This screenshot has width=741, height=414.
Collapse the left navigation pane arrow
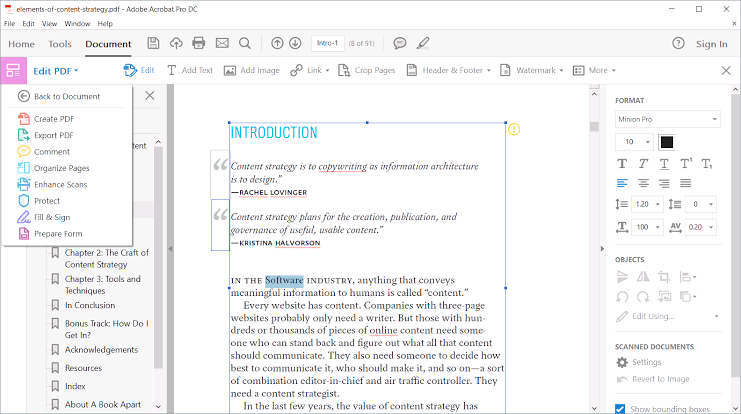[x=171, y=249]
